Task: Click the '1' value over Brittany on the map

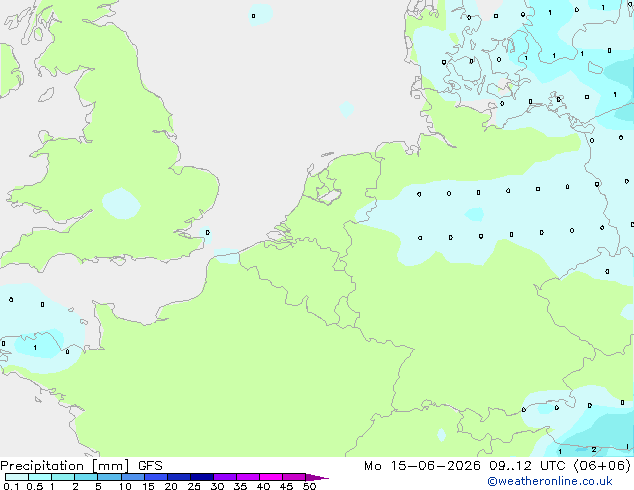Action: click(x=35, y=347)
